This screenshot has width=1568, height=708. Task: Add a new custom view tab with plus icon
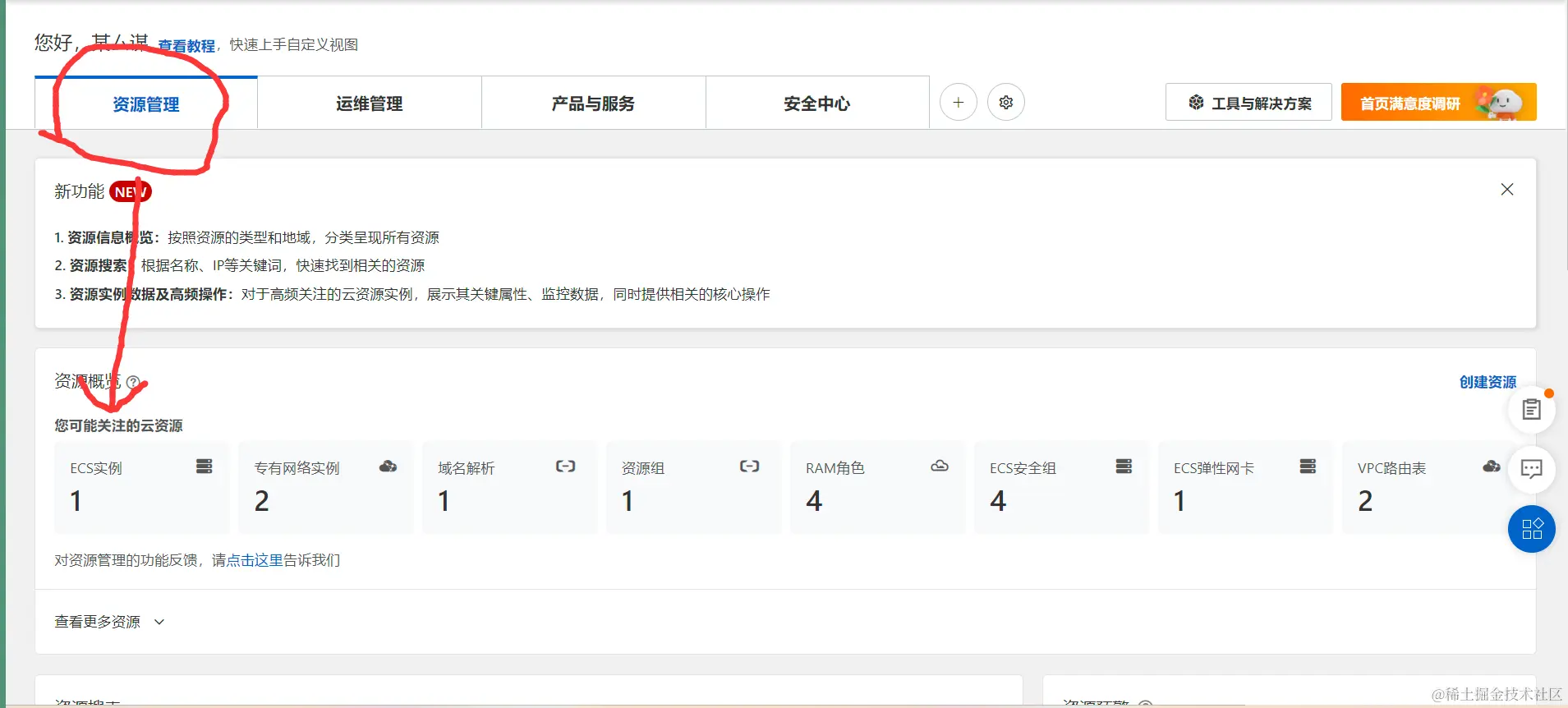959,103
